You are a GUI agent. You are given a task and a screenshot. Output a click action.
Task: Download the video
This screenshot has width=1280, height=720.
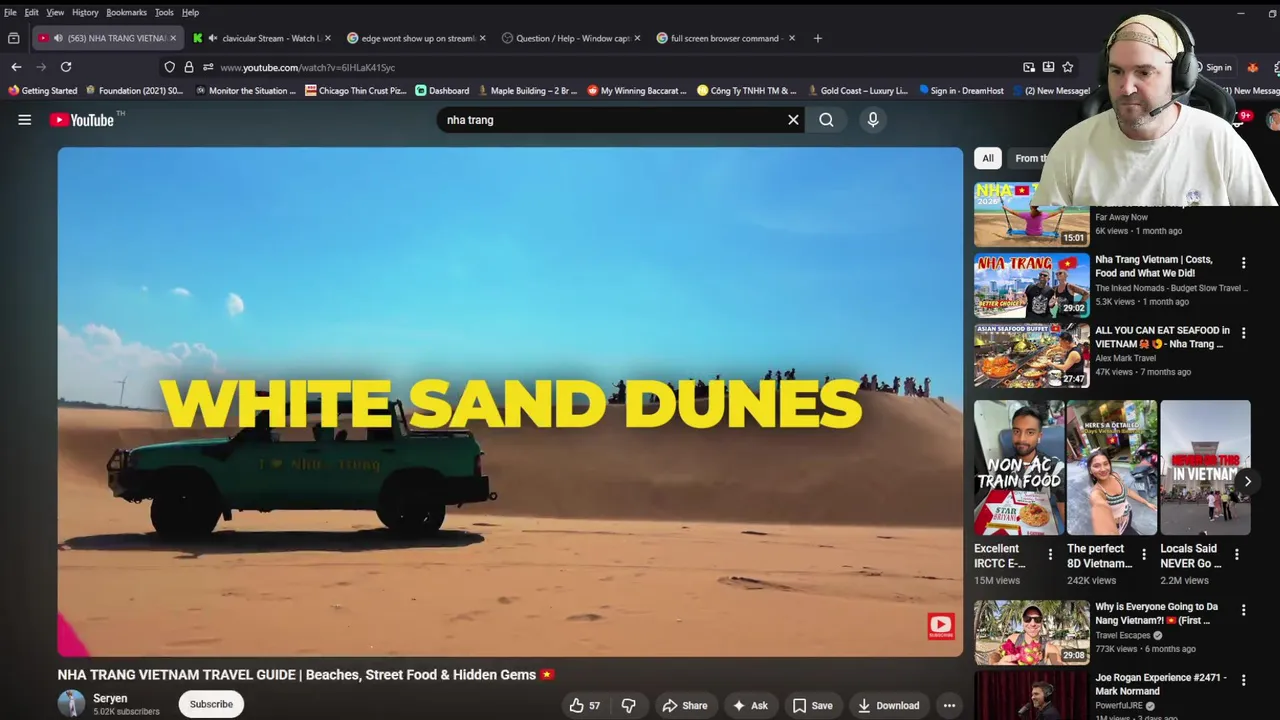point(888,705)
